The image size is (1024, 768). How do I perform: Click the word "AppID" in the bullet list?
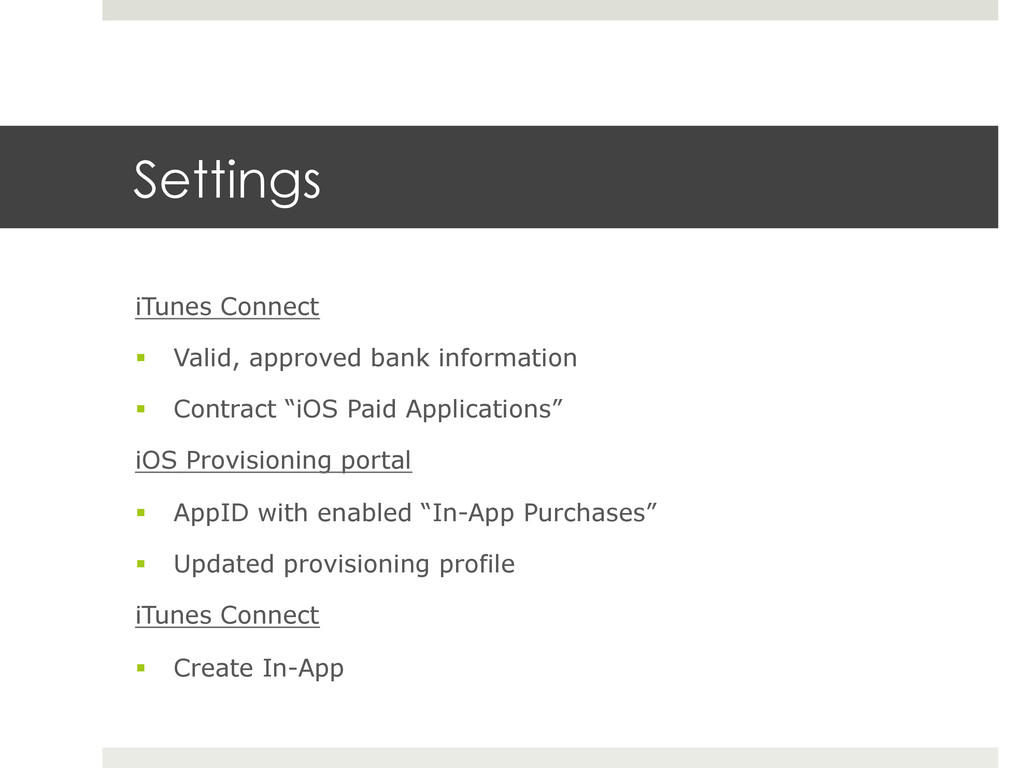(212, 513)
